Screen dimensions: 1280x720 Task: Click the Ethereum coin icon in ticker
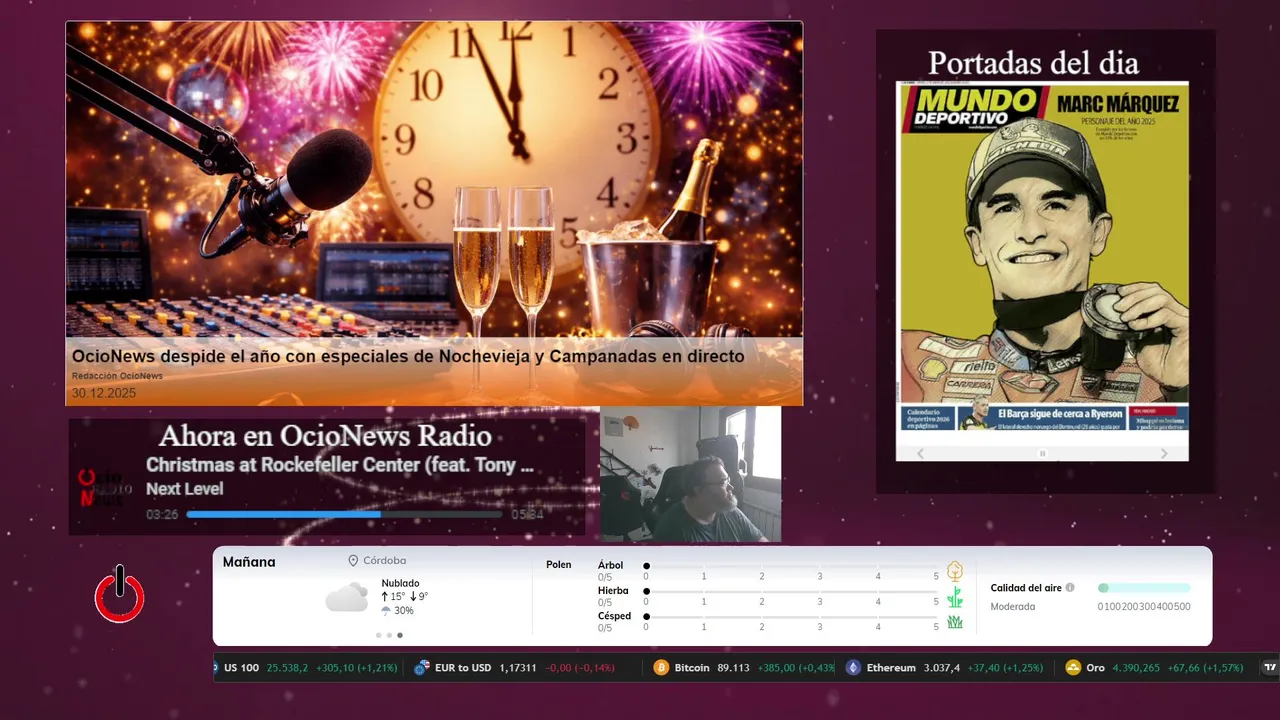point(853,668)
